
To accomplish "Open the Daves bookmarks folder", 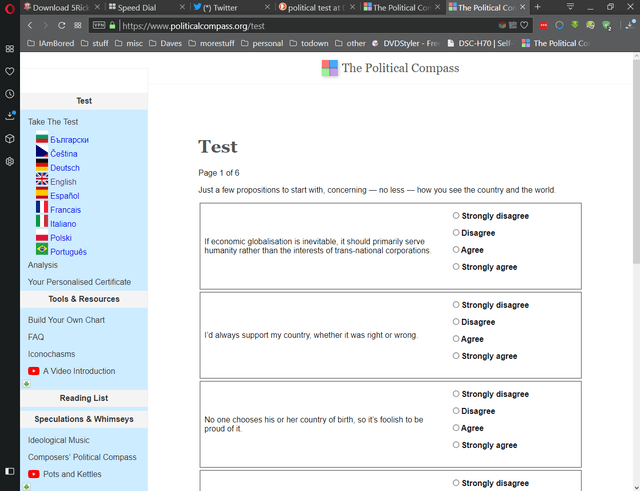I will coord(165,43).
